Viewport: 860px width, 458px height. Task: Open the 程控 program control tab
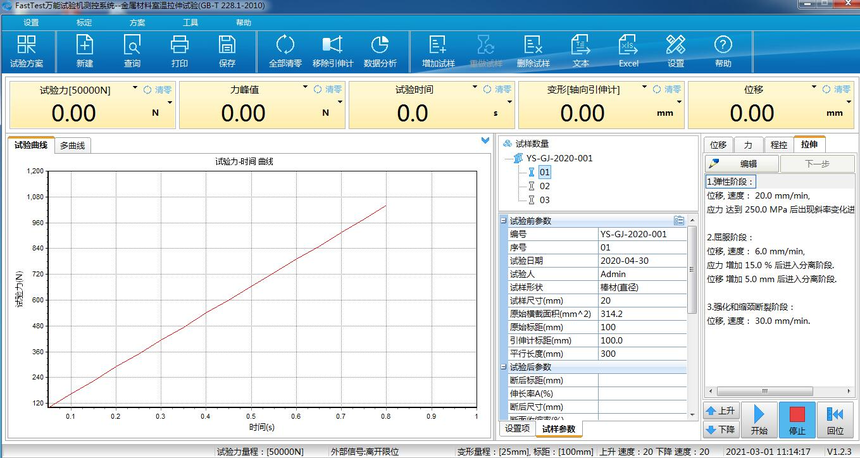(778, 145)
